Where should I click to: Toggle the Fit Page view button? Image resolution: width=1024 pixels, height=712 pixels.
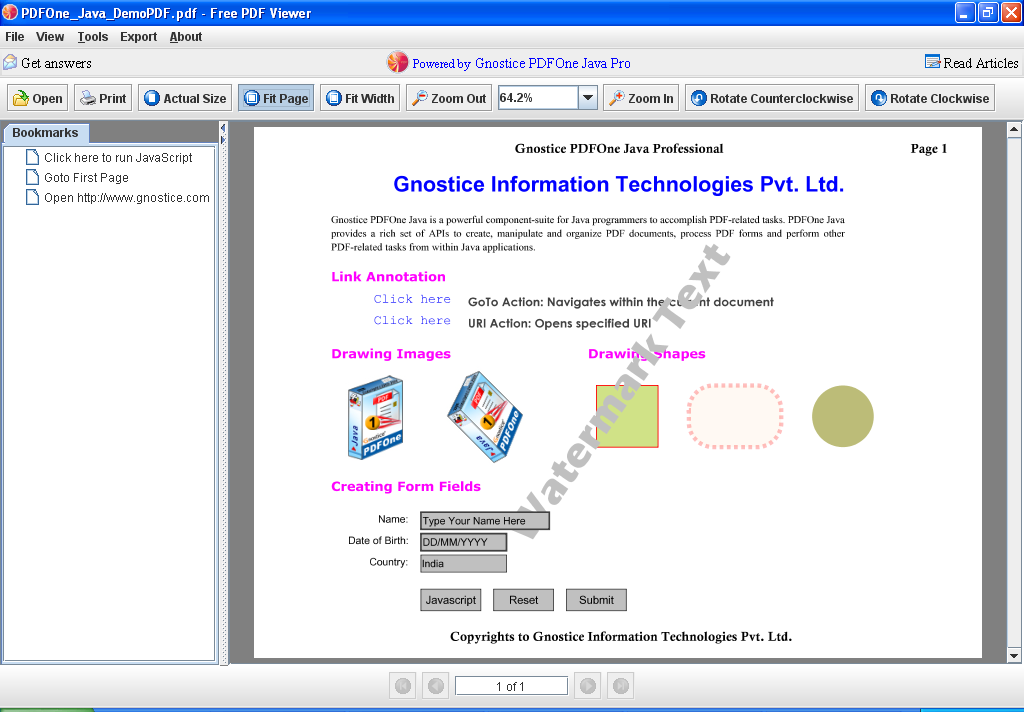point(276,98)
